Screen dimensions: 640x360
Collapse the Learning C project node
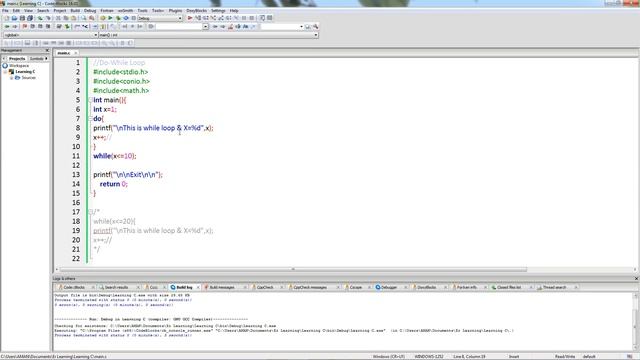pyautogui.click(x=5, y=71)
